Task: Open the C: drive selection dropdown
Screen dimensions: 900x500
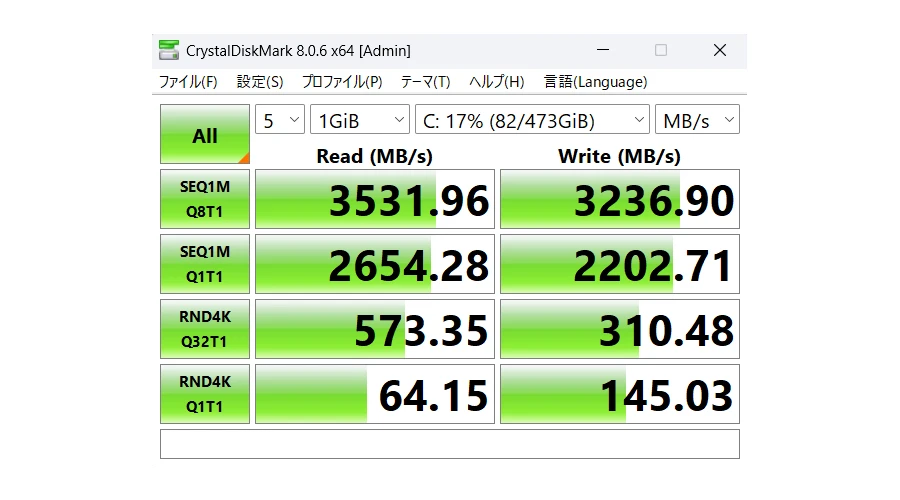Action: (x=532, y=120)
